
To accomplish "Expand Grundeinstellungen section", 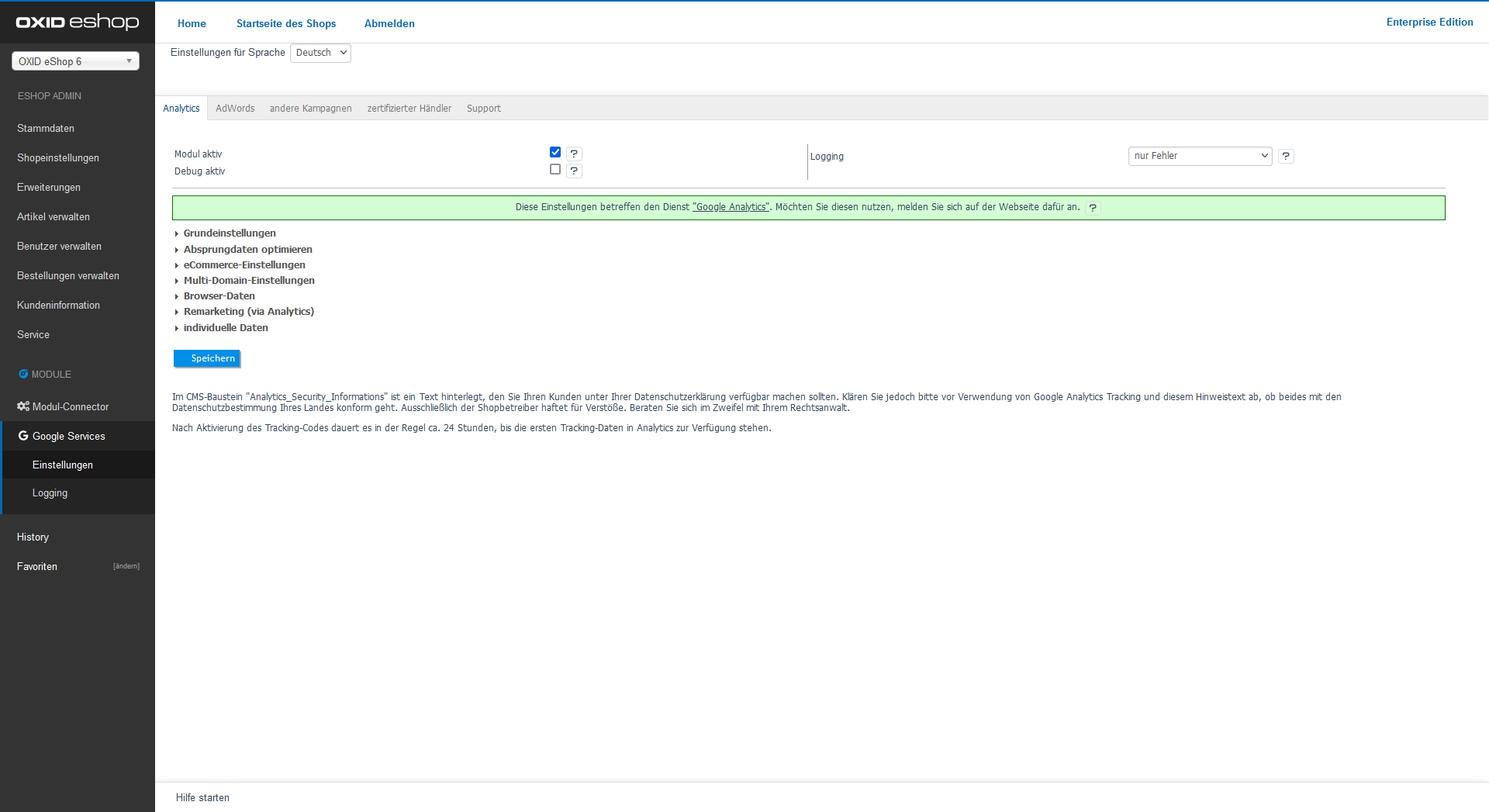I will (230, 233).
